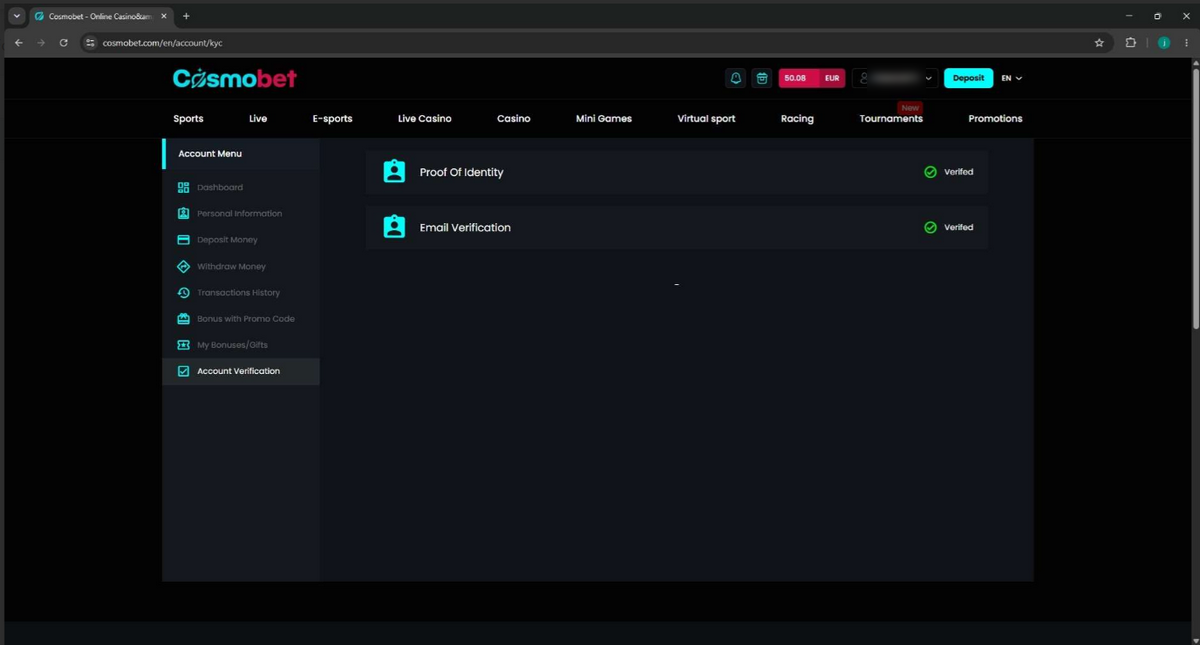Click the page vertical scrollbar
This screenshot has width=1200, height=645.
tap(1195, 200)
